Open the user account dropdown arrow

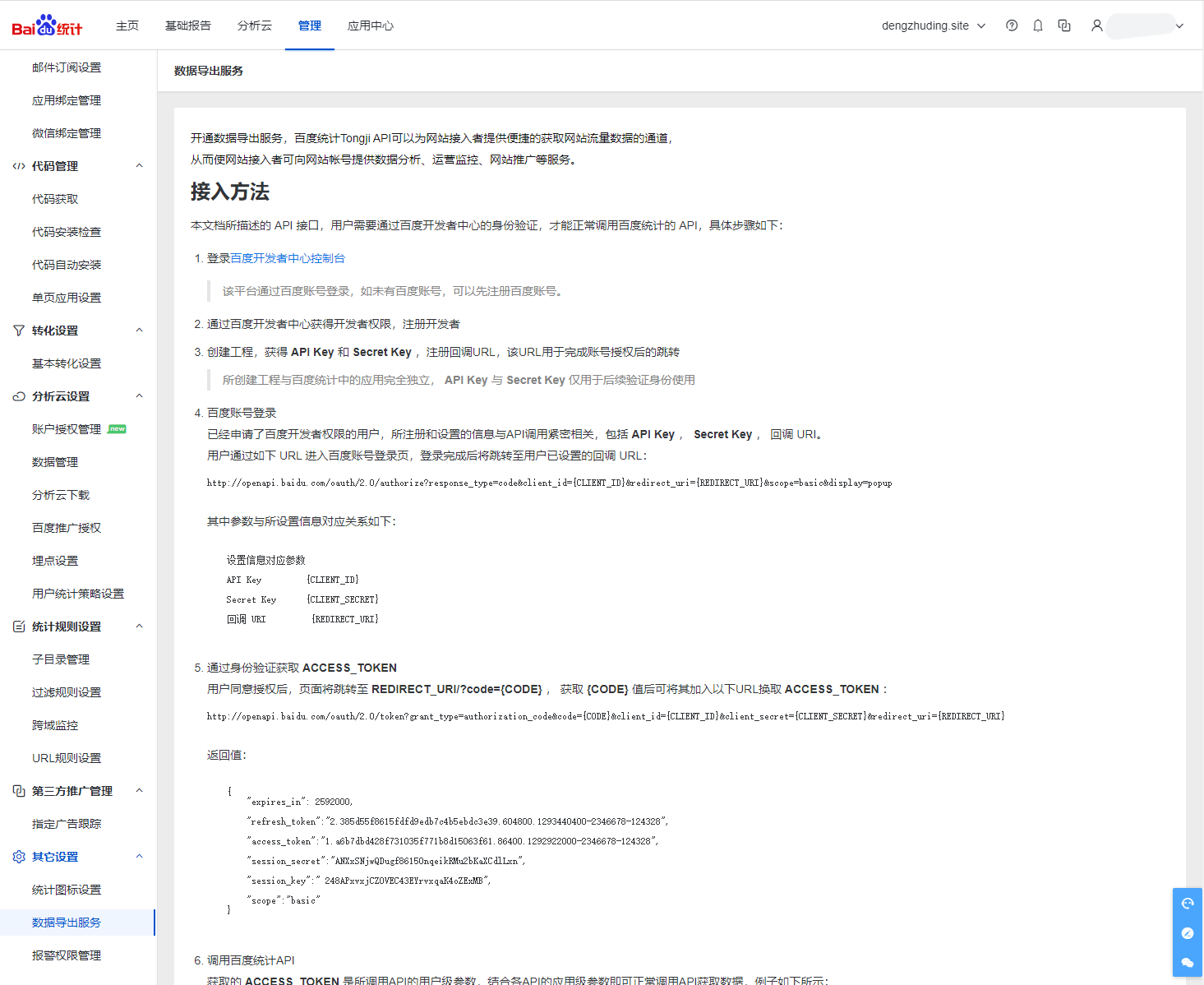pos(1179,25)
